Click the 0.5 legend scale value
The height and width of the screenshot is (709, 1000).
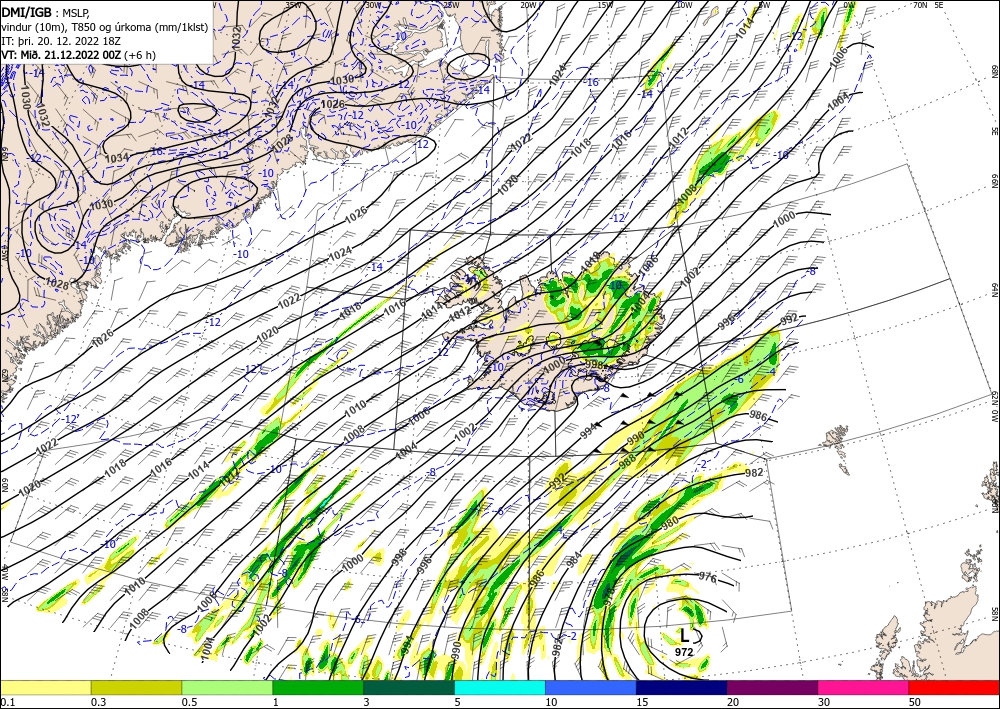(189, 702)
